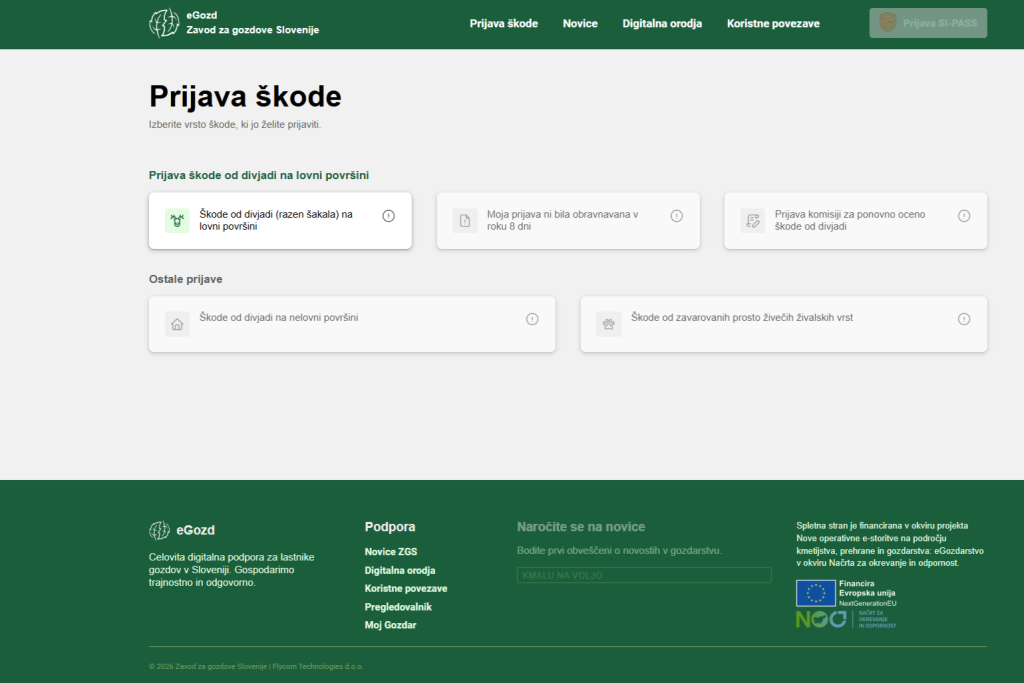
Task: Click the house icon for non-hunting area
Action: click(177, 324)
